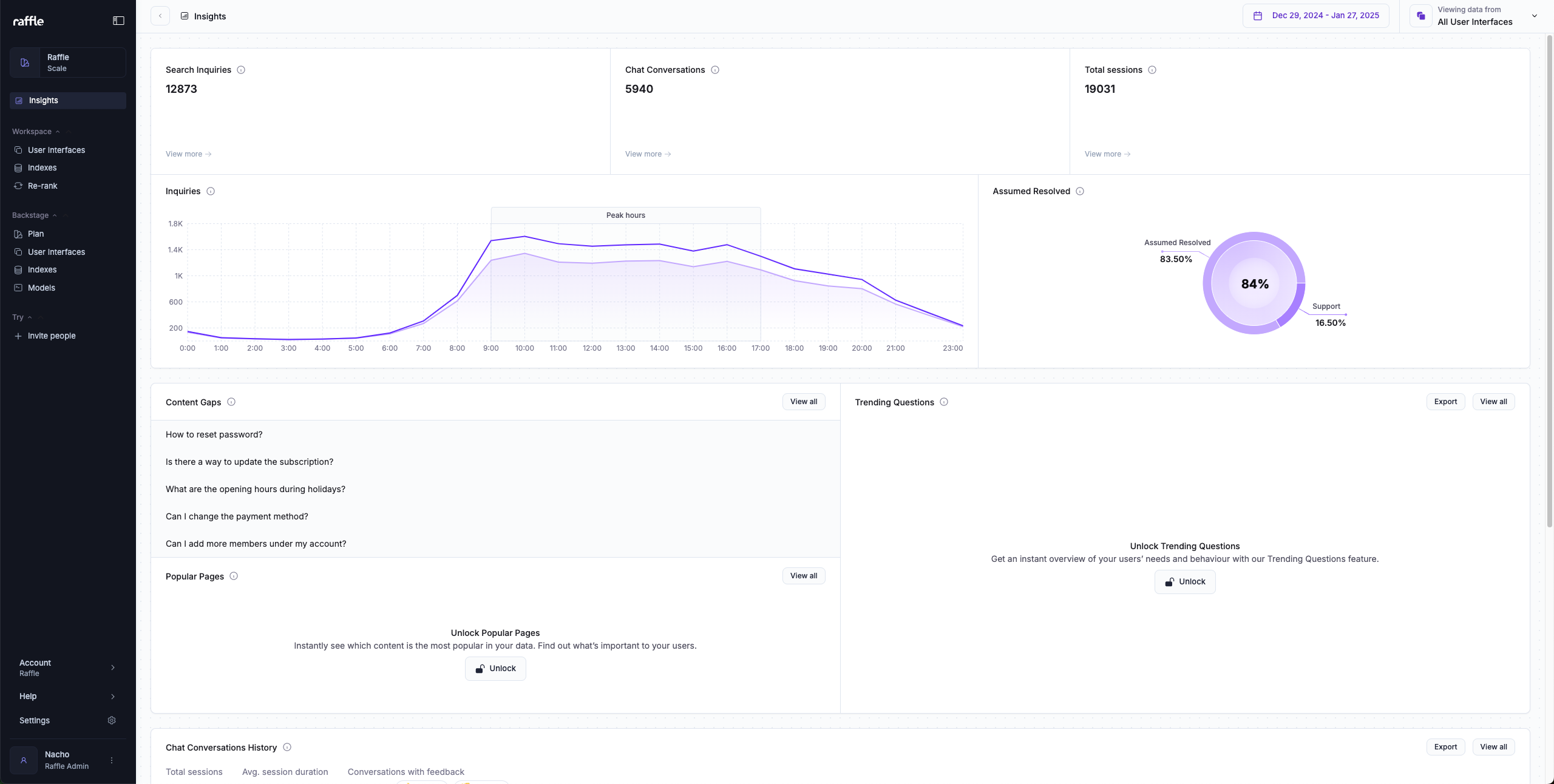The height and width of the screenshot is (784, 1554).
Task: Click the info icon beside Content Gaps
Action: click(231, 402)
